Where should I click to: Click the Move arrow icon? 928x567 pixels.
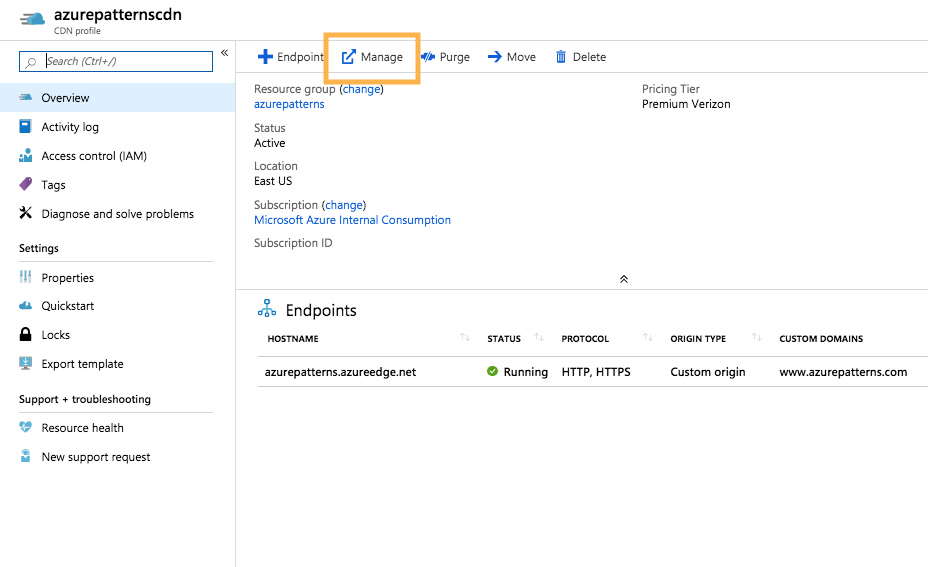click(x=494, y=57)
